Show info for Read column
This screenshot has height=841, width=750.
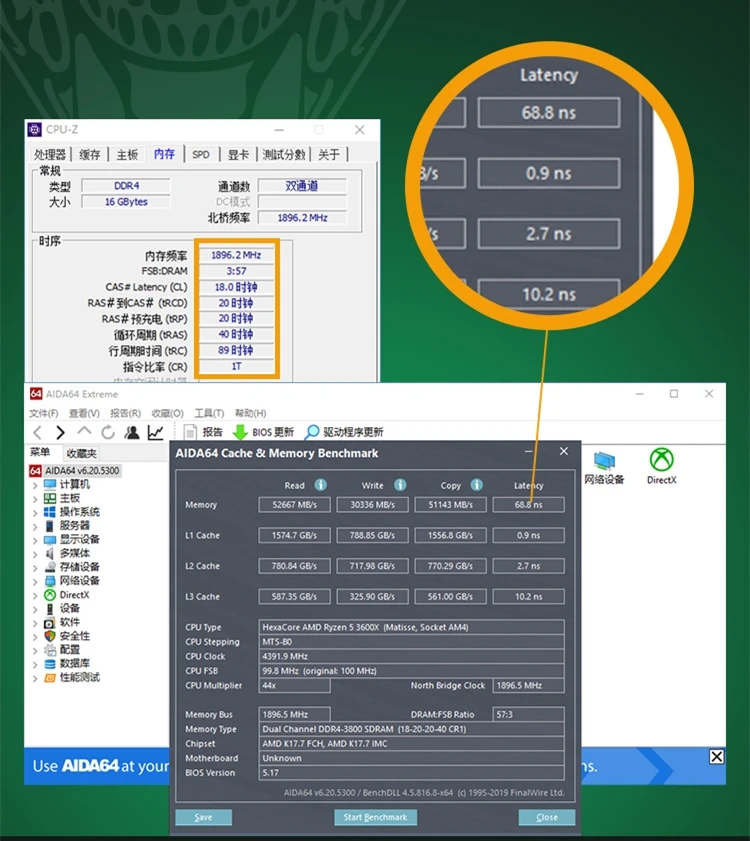(x=321, y=485)
